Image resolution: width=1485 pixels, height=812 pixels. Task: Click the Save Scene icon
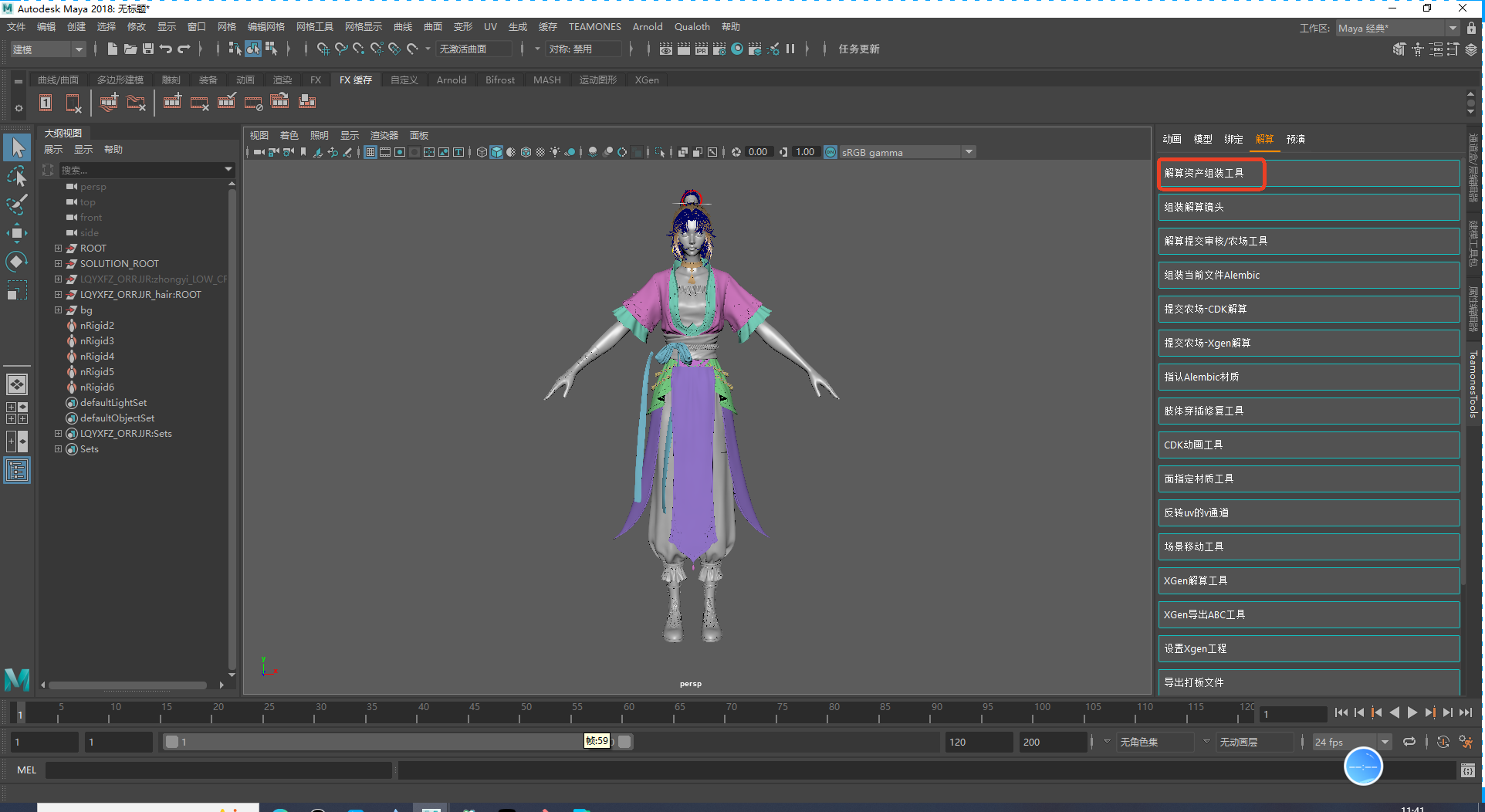(x=148, y=49)
